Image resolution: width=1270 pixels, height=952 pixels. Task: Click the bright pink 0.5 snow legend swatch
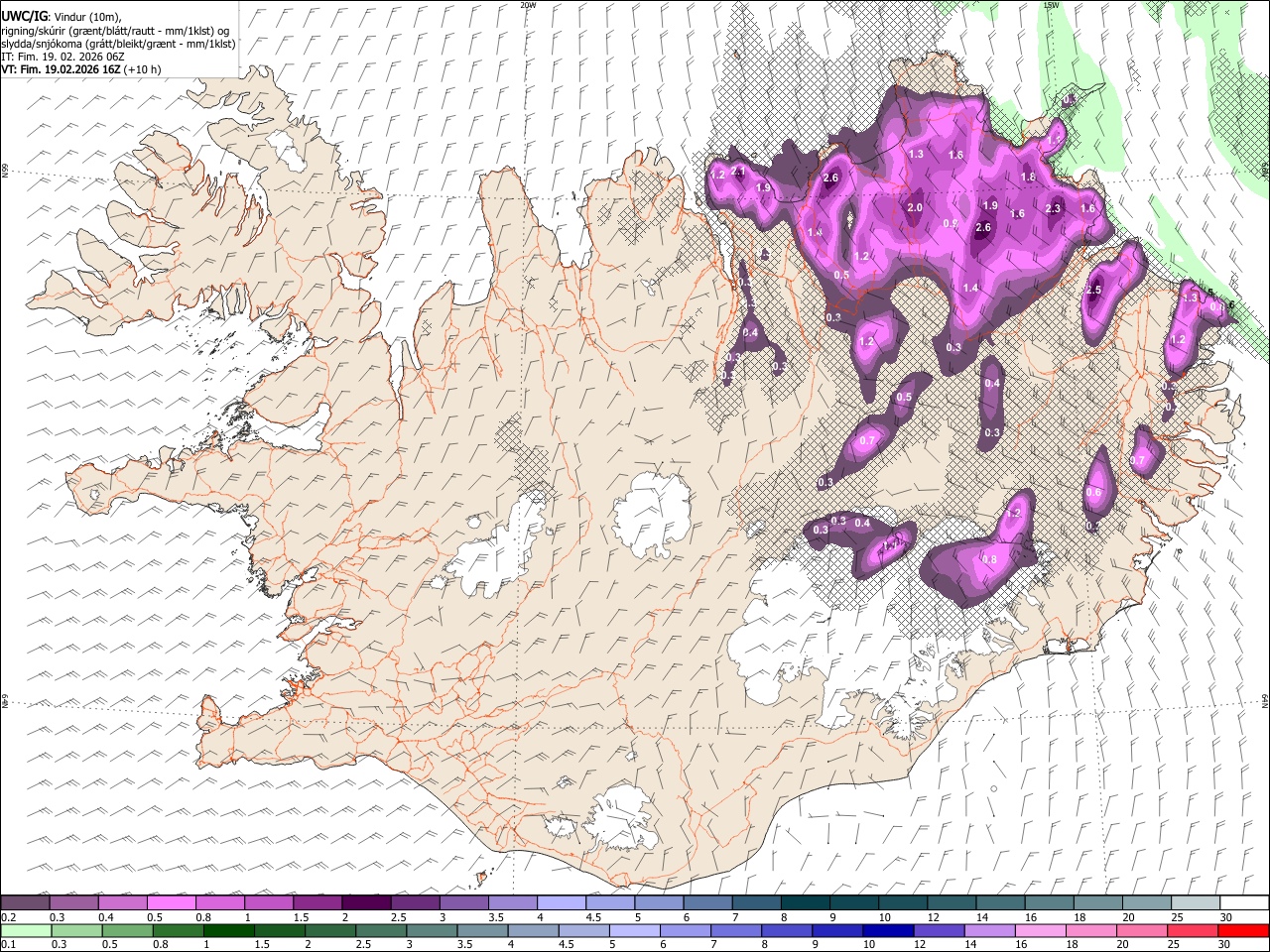pos(171,903)
